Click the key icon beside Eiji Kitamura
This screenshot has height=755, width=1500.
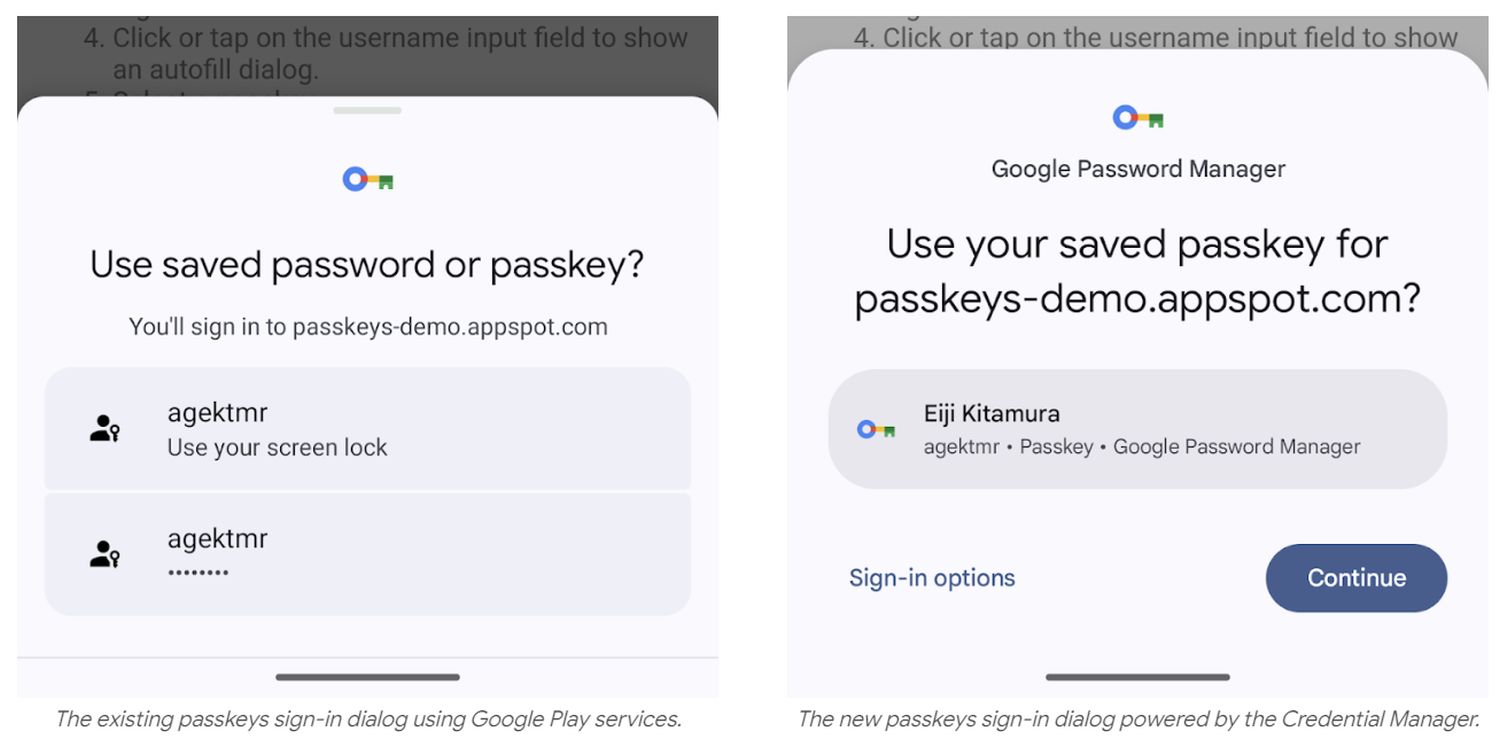pos(876,429)
